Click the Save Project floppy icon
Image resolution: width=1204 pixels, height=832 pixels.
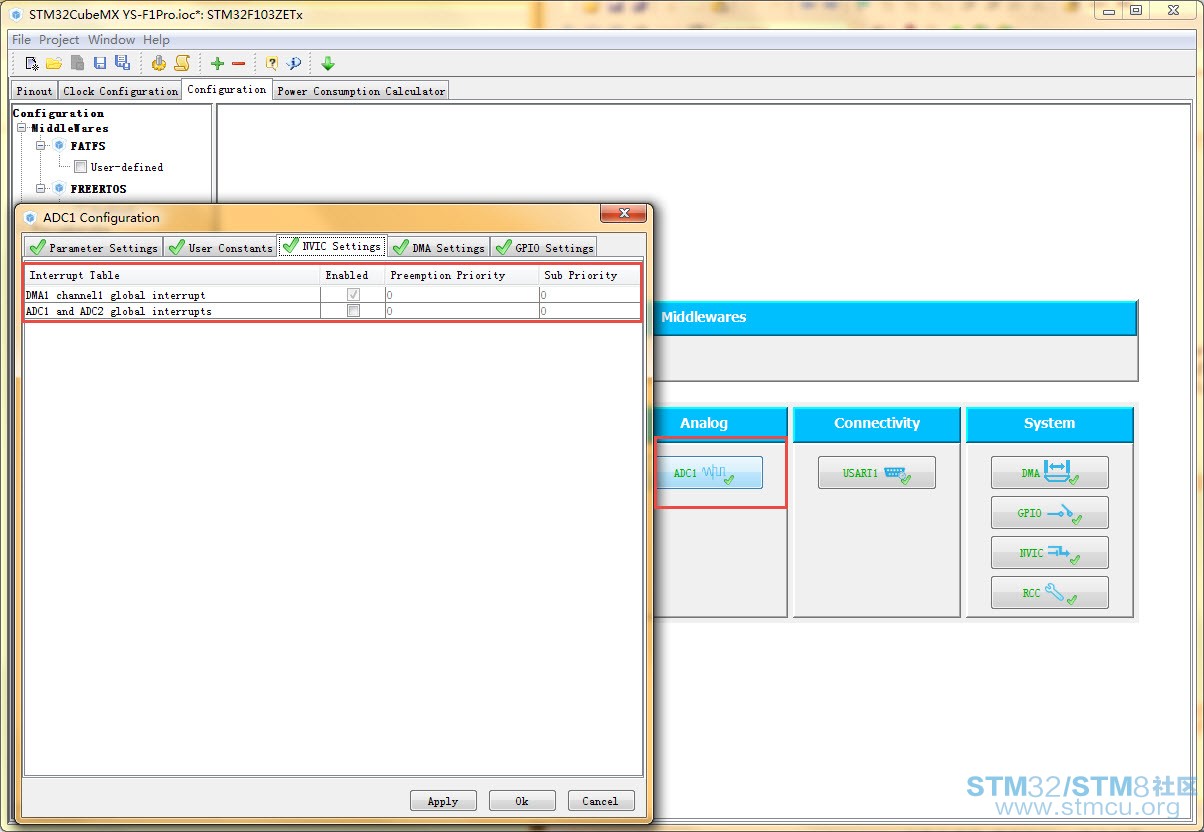[x=100, y=63]
